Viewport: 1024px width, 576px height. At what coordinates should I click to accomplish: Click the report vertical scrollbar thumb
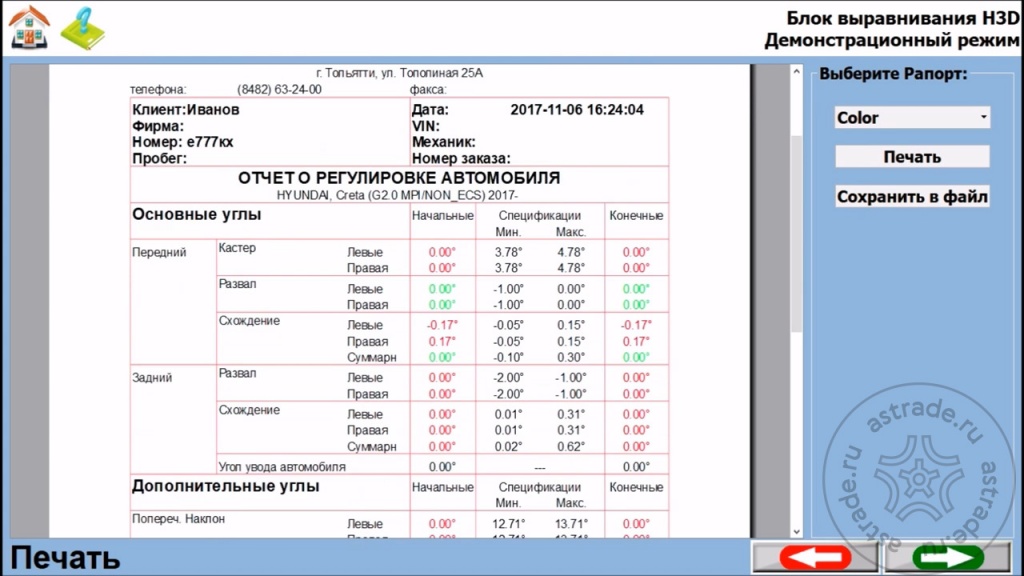click(x=796, y=234)
